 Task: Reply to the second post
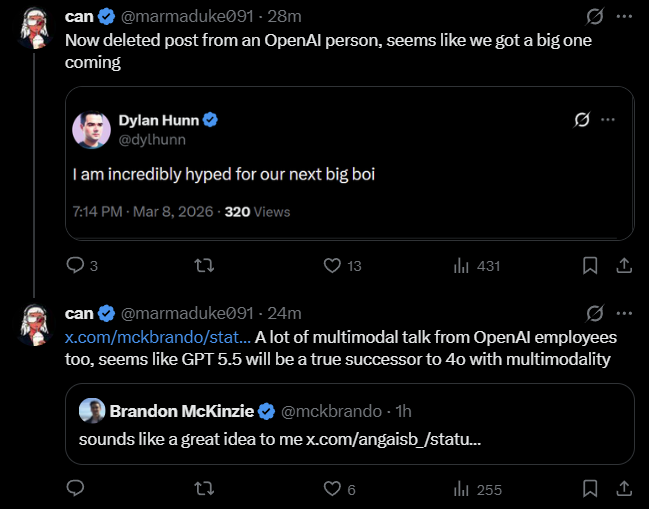76,489
